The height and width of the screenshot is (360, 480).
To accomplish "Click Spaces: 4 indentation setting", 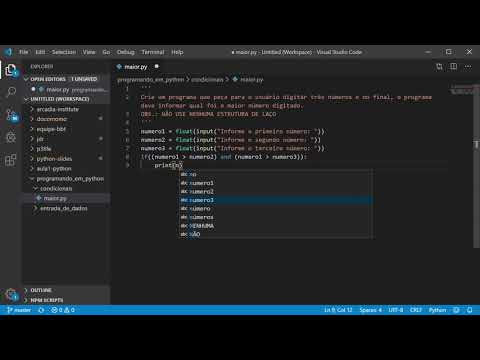I will pos(370,310).
